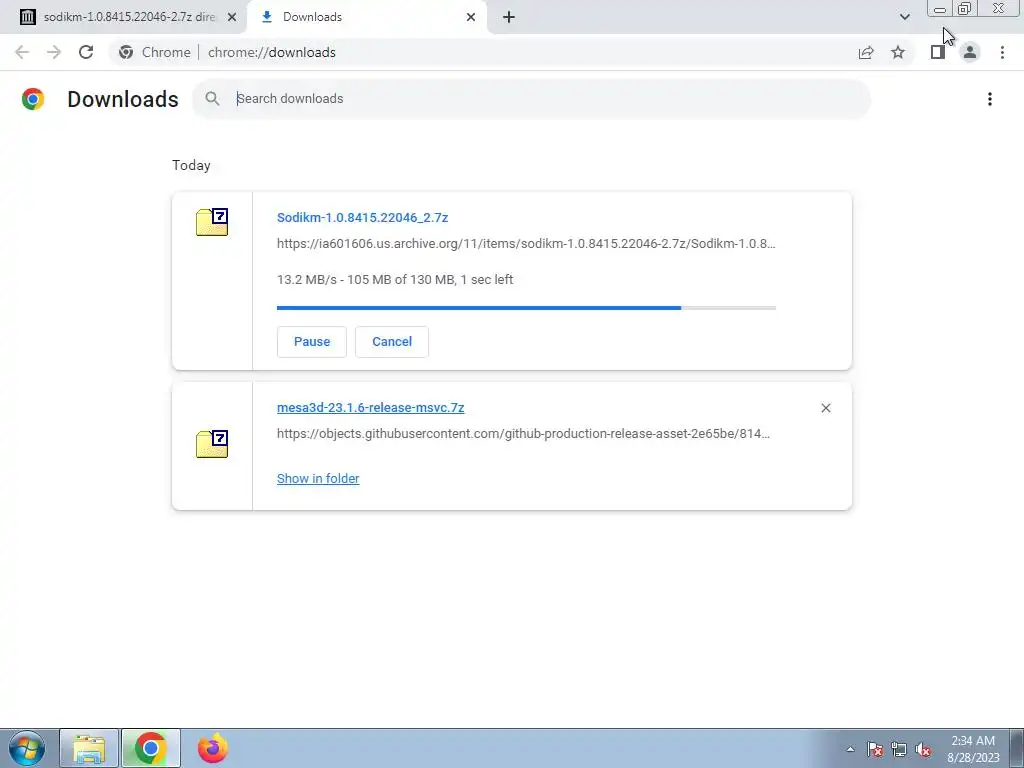Close the Downloads tab

point(471,17)
